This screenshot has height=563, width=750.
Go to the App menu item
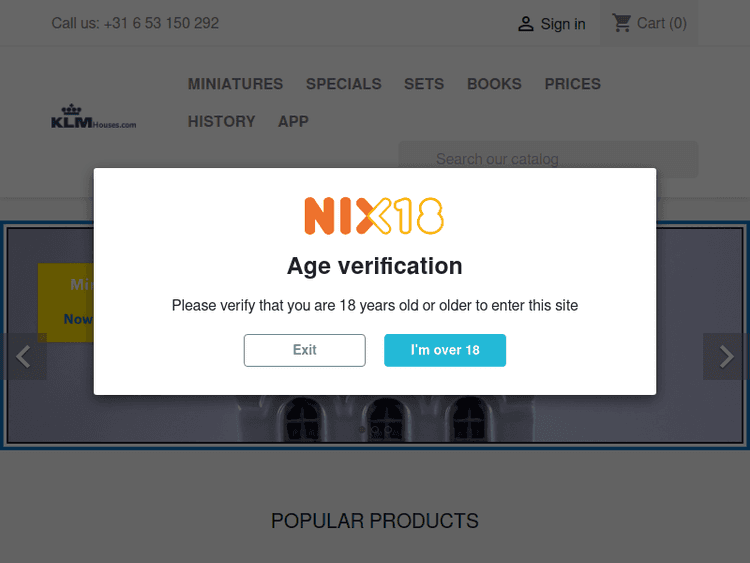293,121
